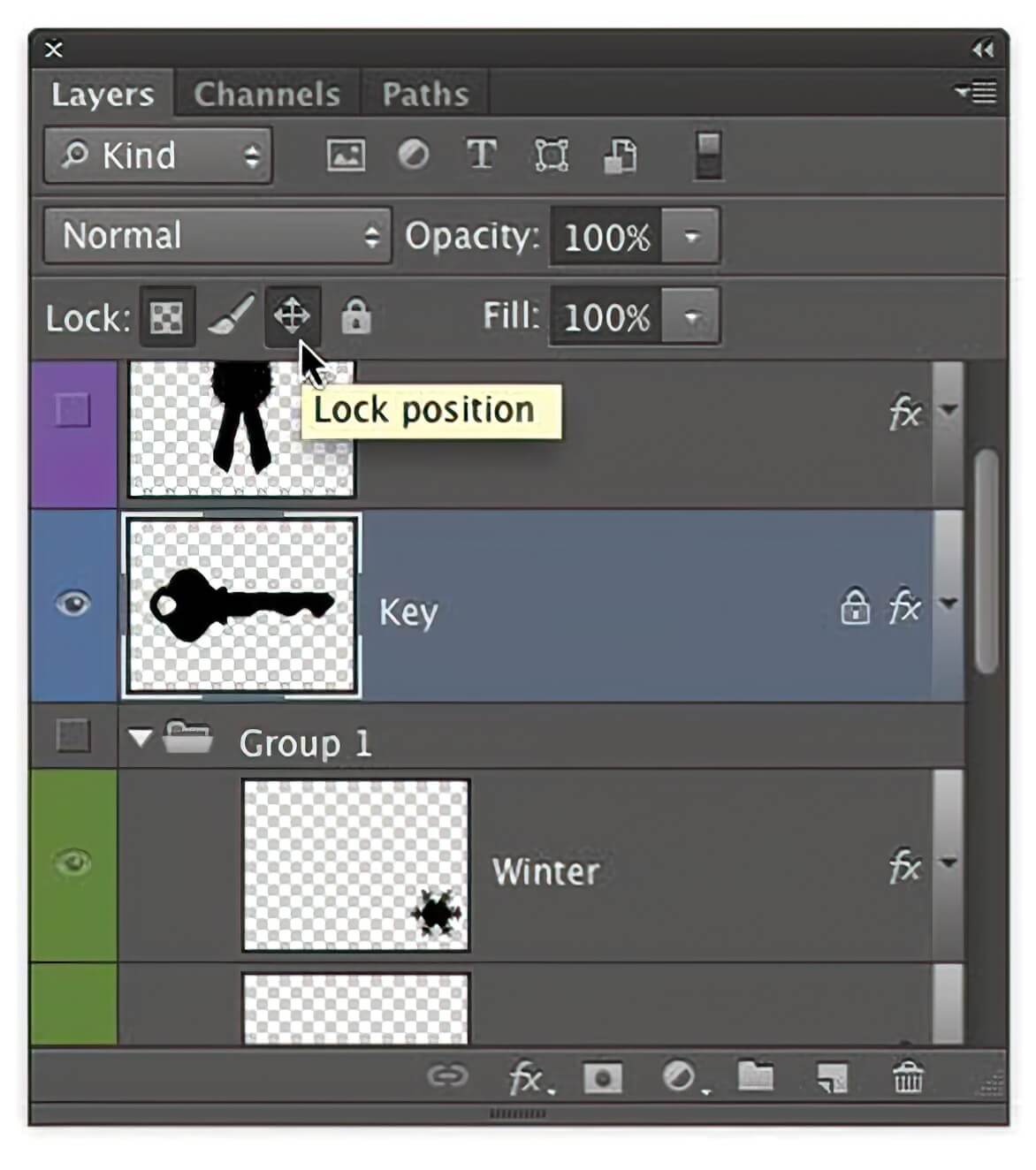Click the shape layer filter icon
Viewport: 1036px width, 1170px height.
click(551, 156)
